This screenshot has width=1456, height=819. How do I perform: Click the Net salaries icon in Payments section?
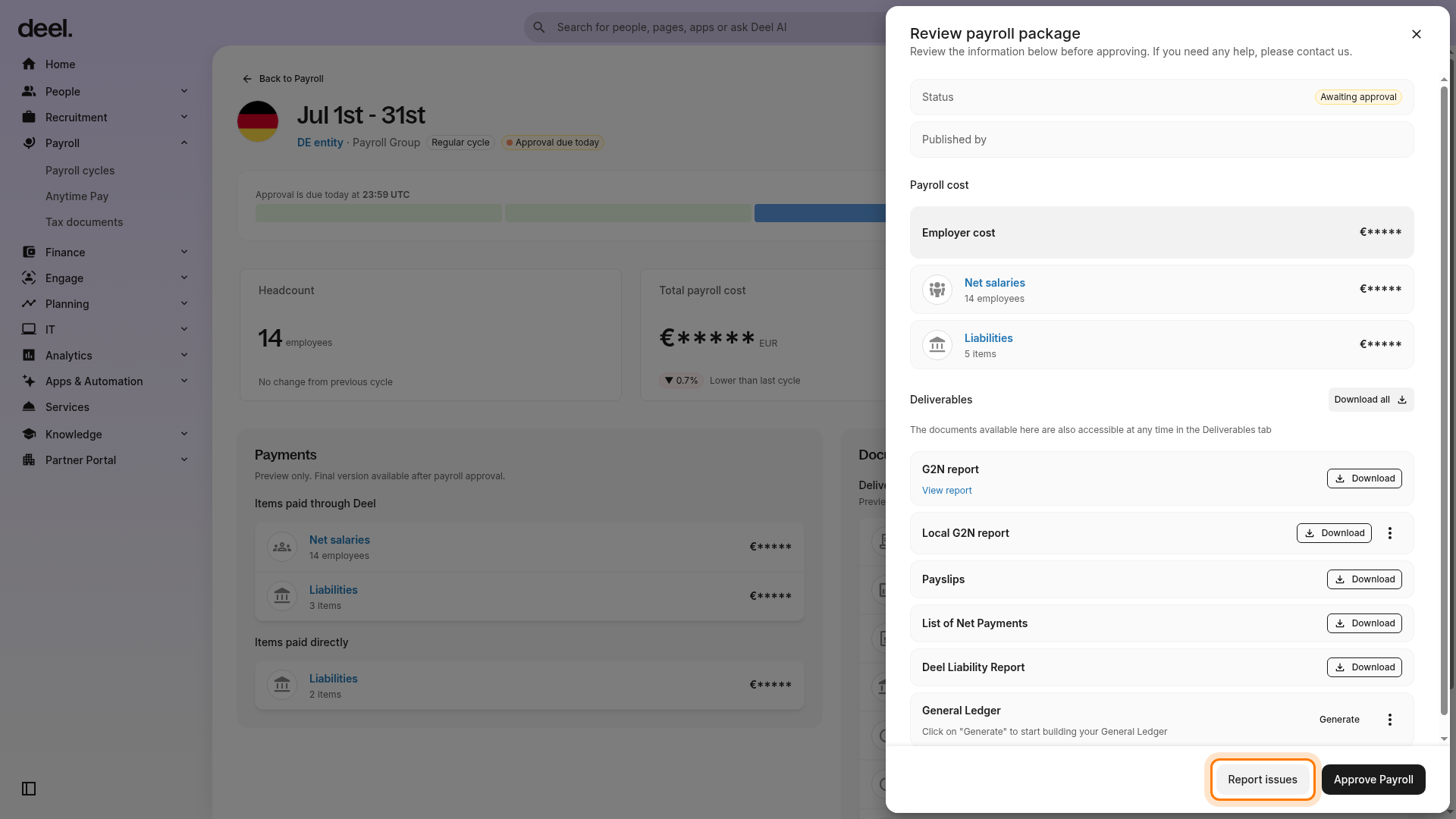tap(282, 547)
